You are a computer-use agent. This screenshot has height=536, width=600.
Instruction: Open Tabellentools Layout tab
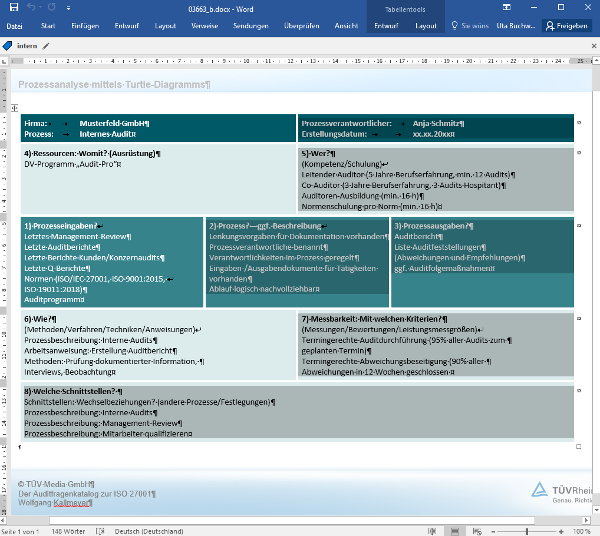tap(426, 25)
